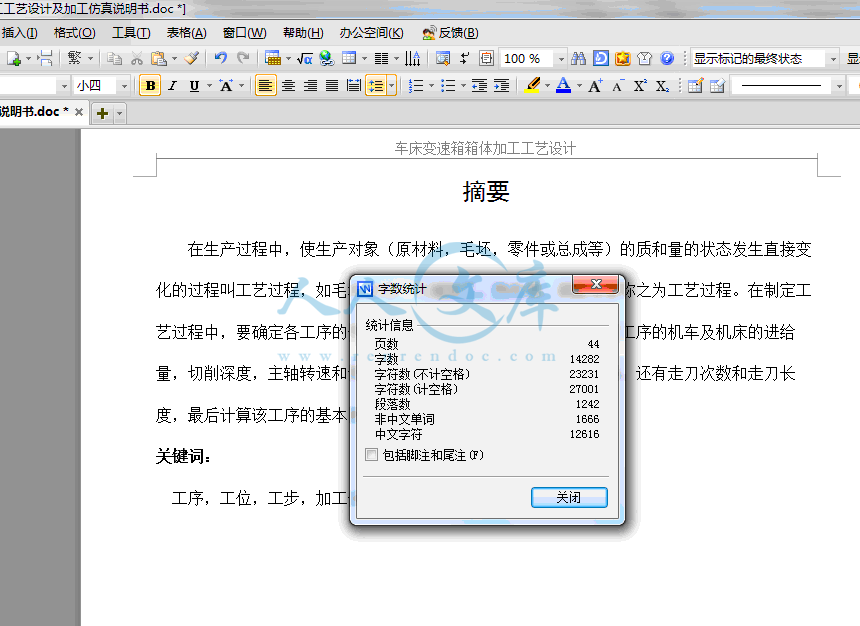Open the 显示标记的最终状态 dropdown
The image size is (860, 626).
click(833, 58)
